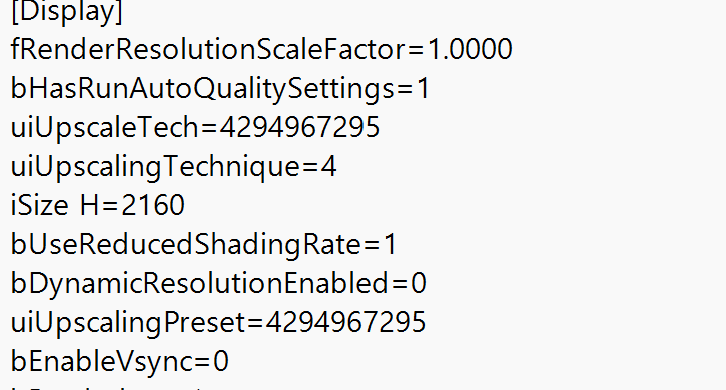Click the bUseReducedShadingRate setting name

(x=185, y=244)
